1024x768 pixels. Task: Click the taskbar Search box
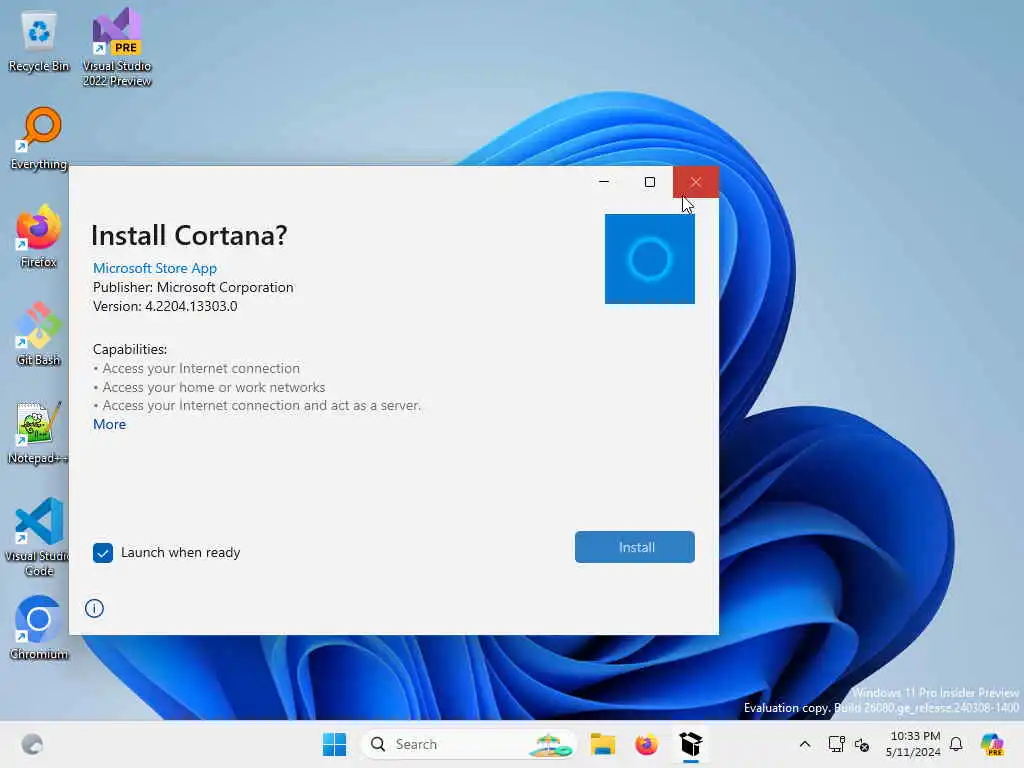click(x=468, y=744)
